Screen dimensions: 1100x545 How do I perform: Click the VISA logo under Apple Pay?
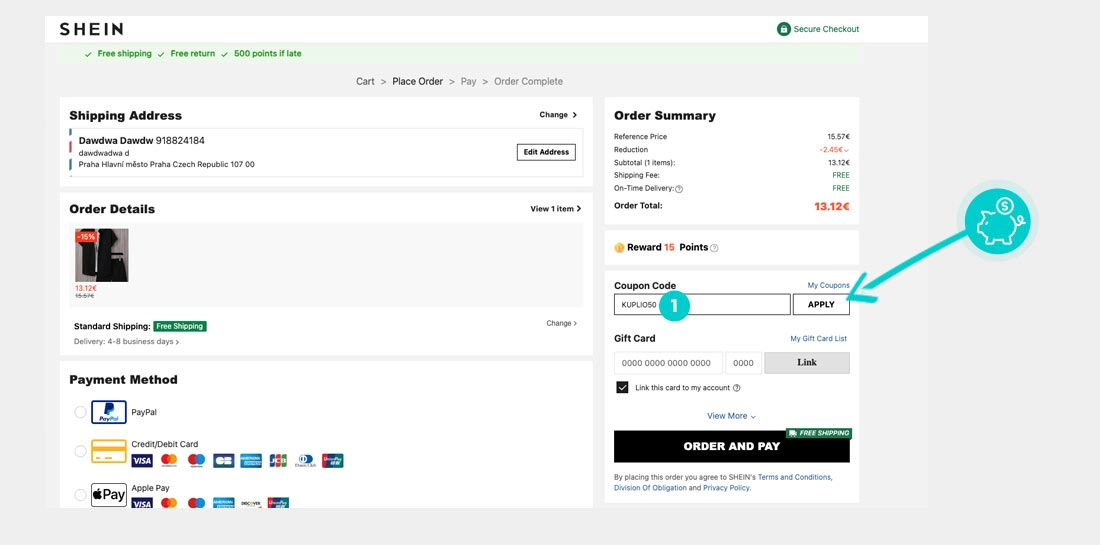[142, 503]
